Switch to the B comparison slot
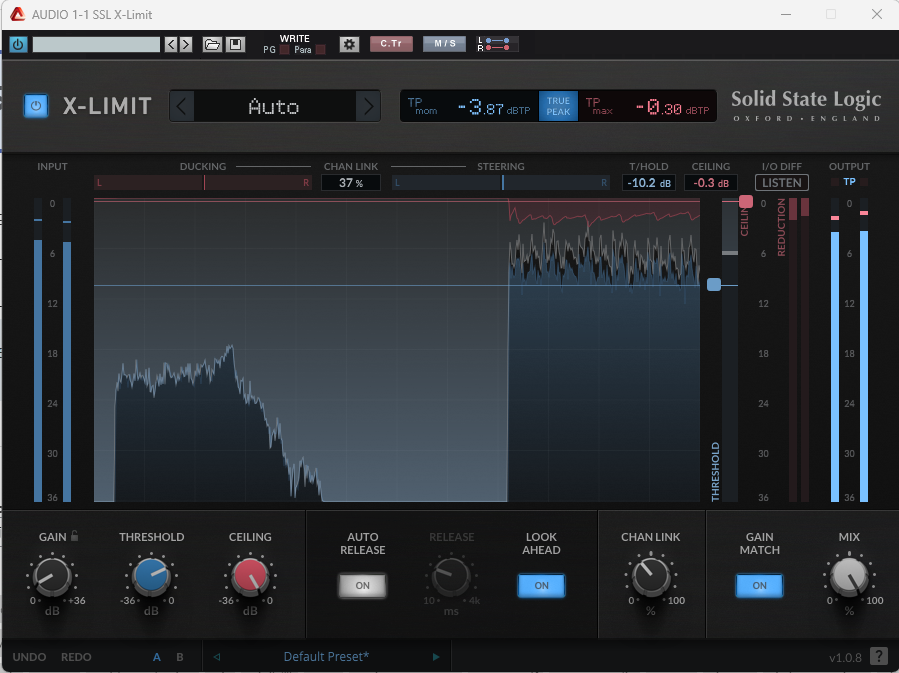 point(180,657)
